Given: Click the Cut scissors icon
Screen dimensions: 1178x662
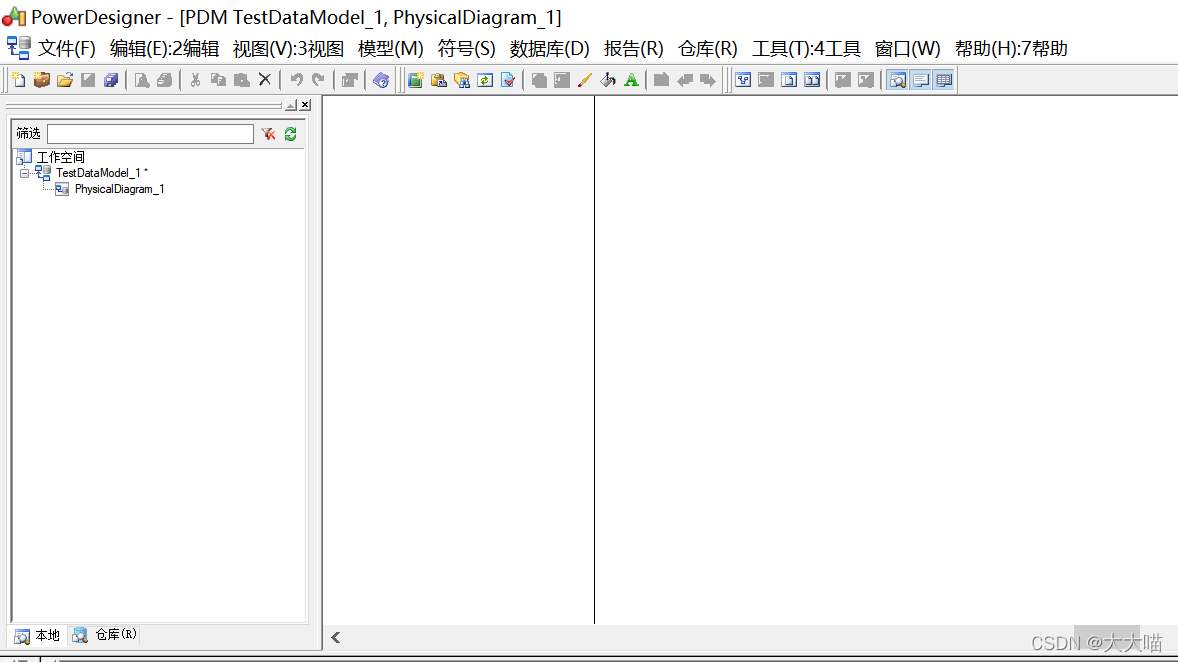Looking at the screenshot, I should click(195, 80).
